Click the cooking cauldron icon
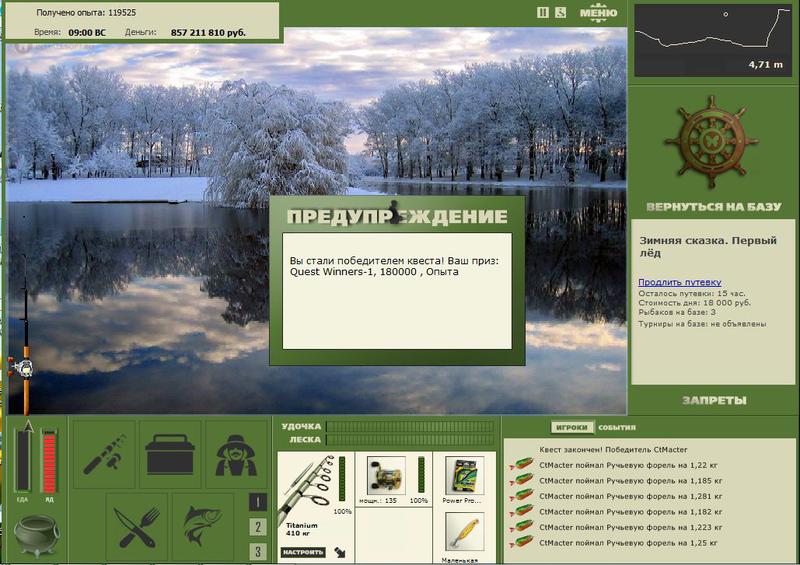This screenshot has width=800, height=565. (x=36, y=536)
